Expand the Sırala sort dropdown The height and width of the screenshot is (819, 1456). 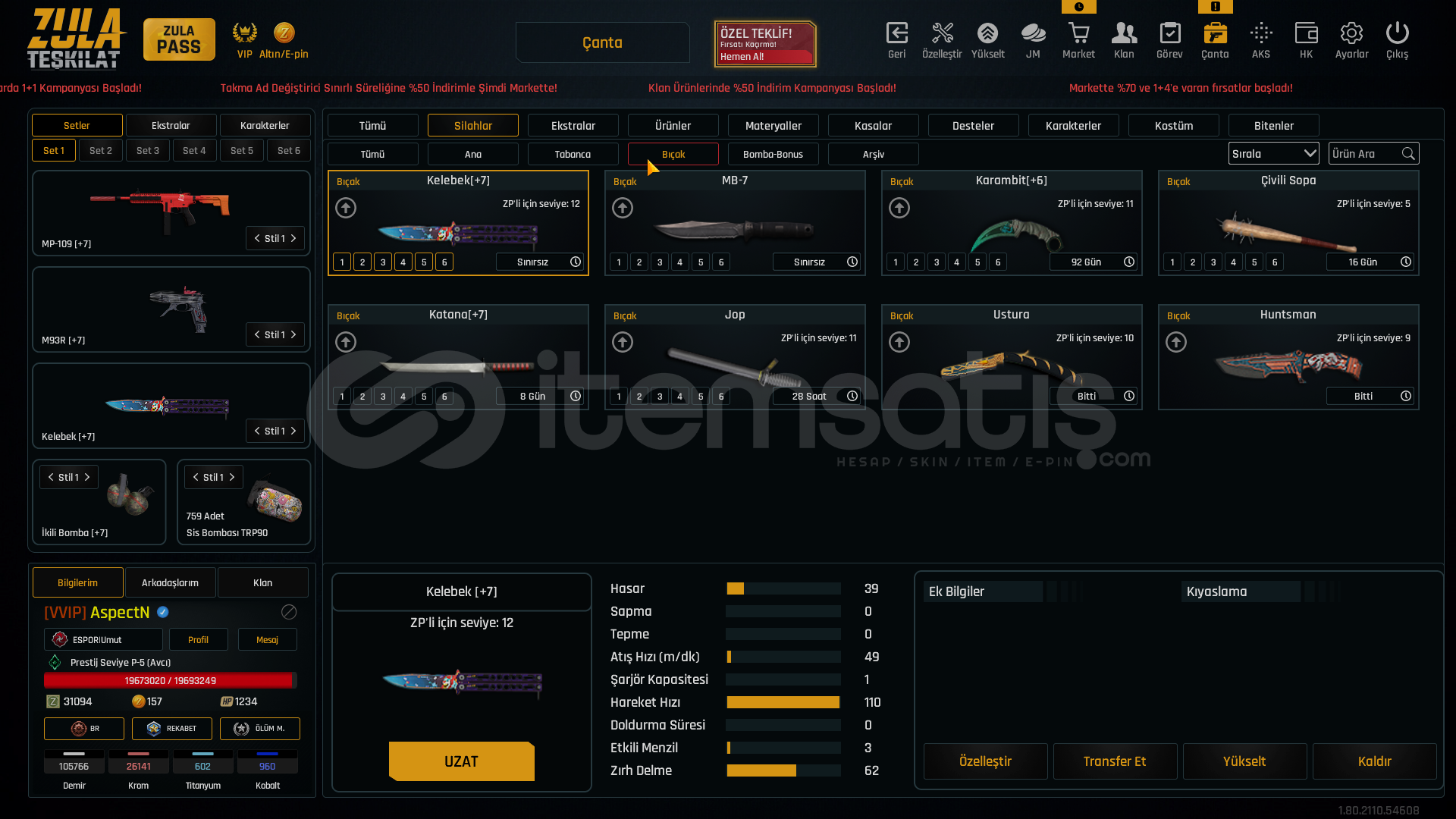coord(1273,154)
